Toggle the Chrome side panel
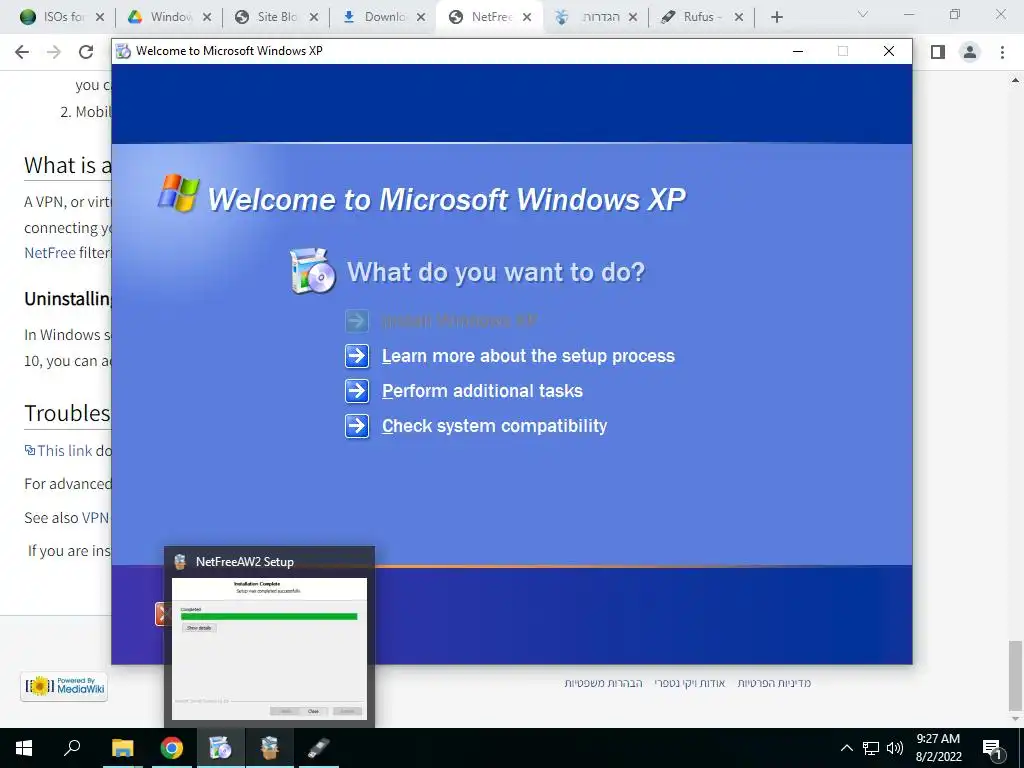The image size is (1024, 768). [938, 52]
